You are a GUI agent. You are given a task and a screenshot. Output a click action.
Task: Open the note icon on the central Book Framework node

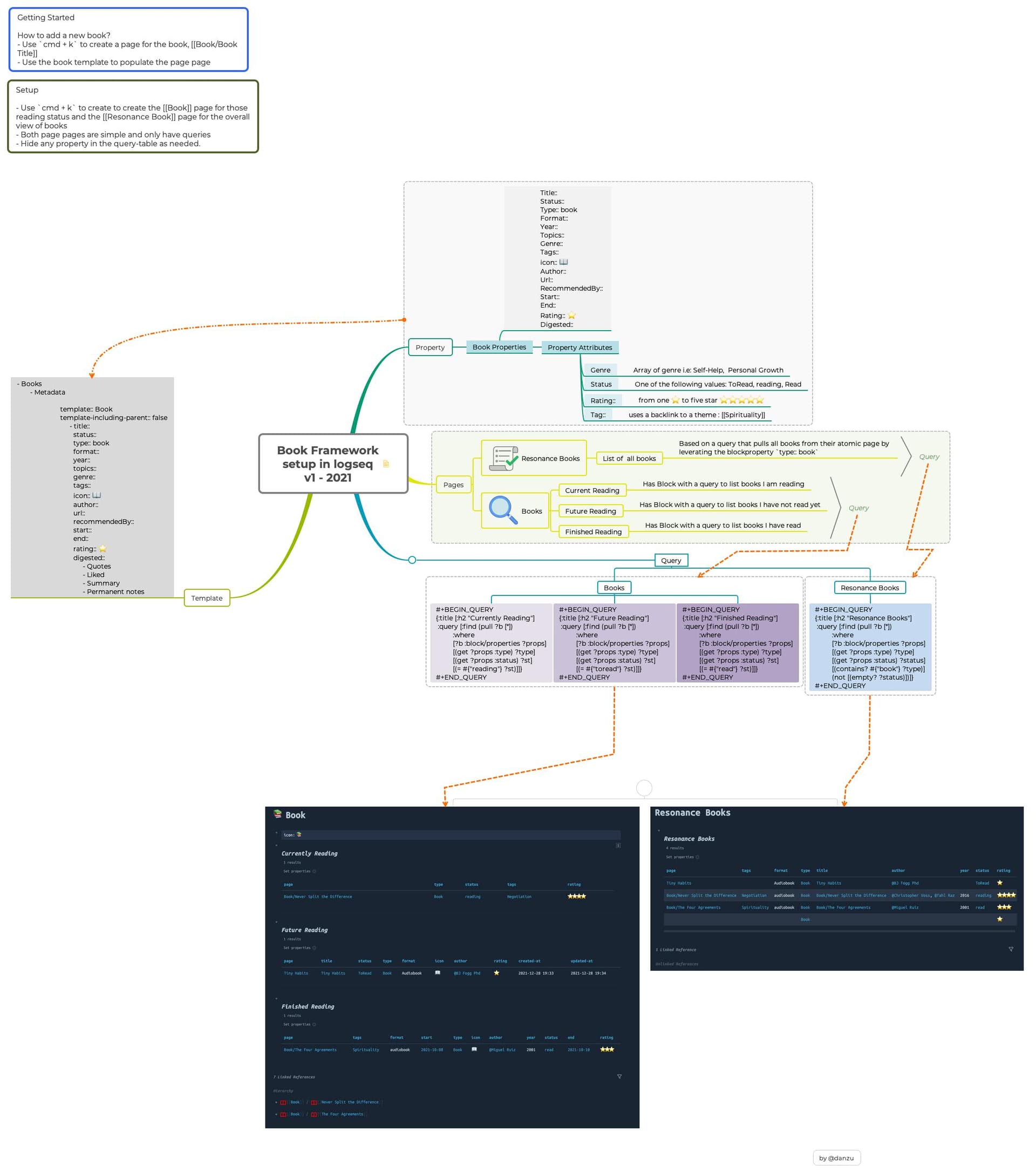click(386, 463)
